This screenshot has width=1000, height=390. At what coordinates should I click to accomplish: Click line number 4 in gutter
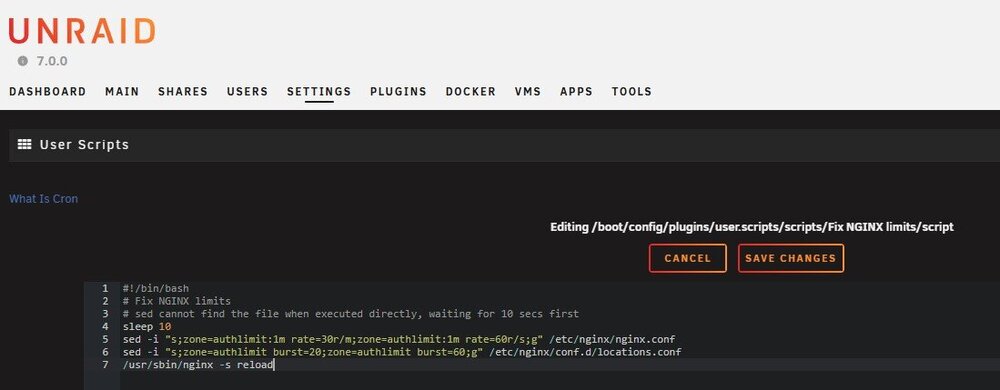point(105,326)
